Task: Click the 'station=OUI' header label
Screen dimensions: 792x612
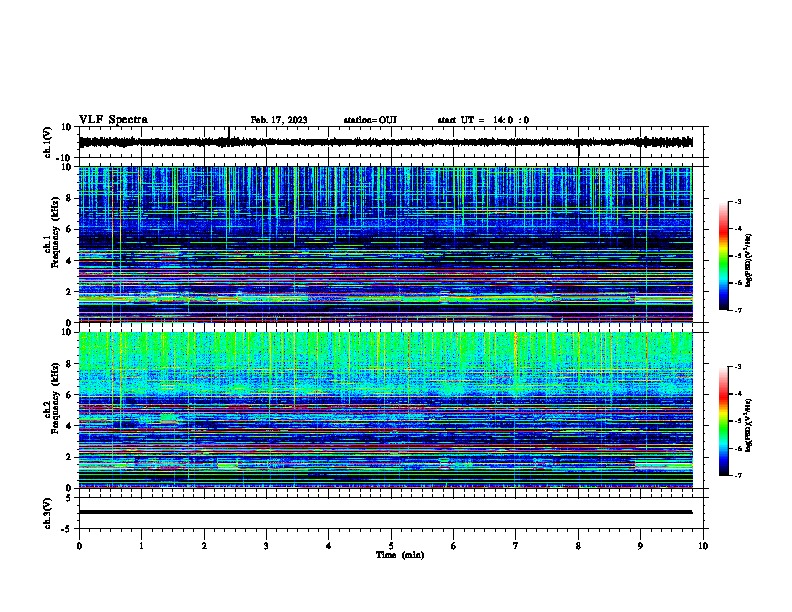Action: 370,120
